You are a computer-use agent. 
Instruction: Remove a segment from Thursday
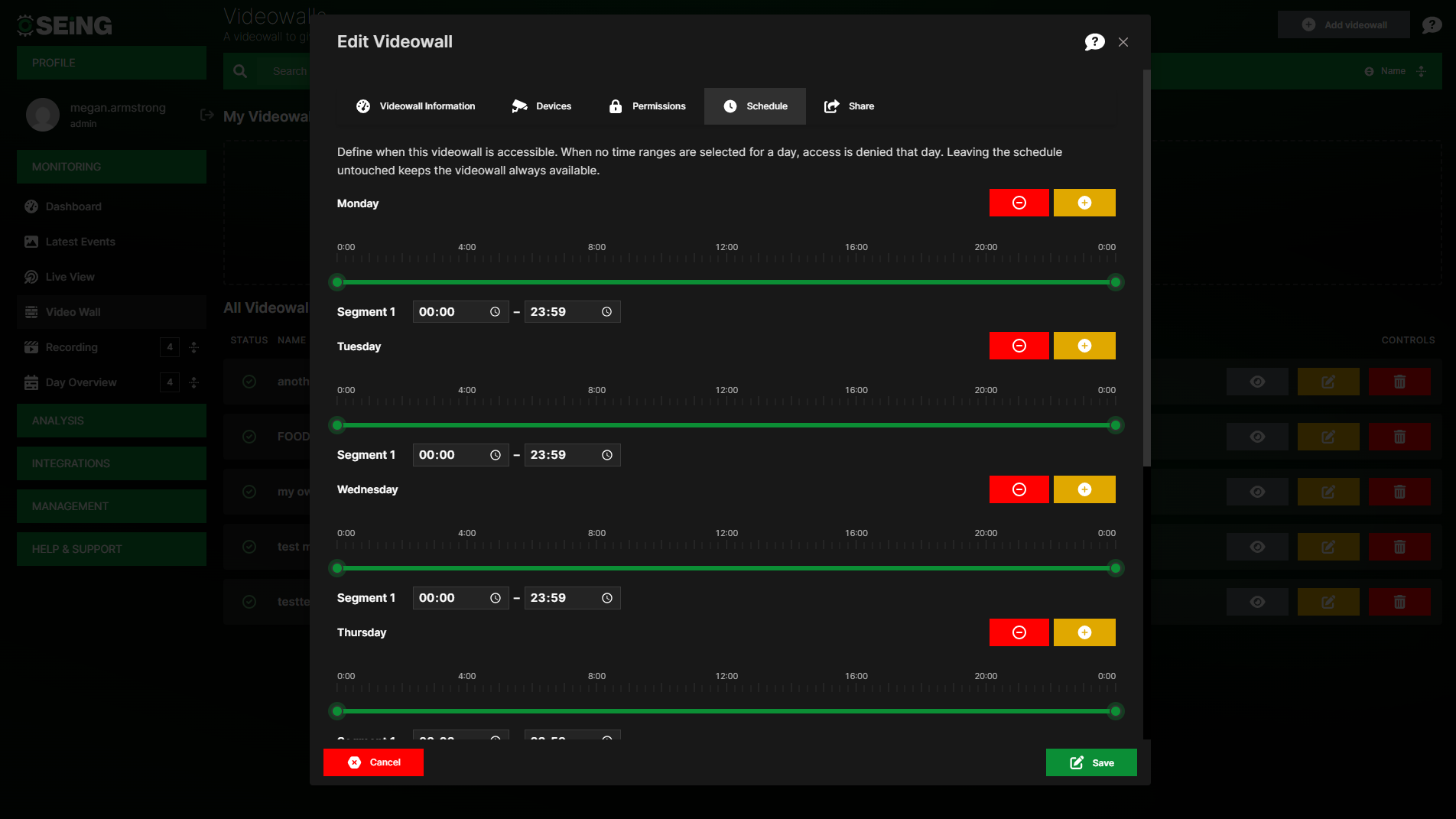(1019, 632)
